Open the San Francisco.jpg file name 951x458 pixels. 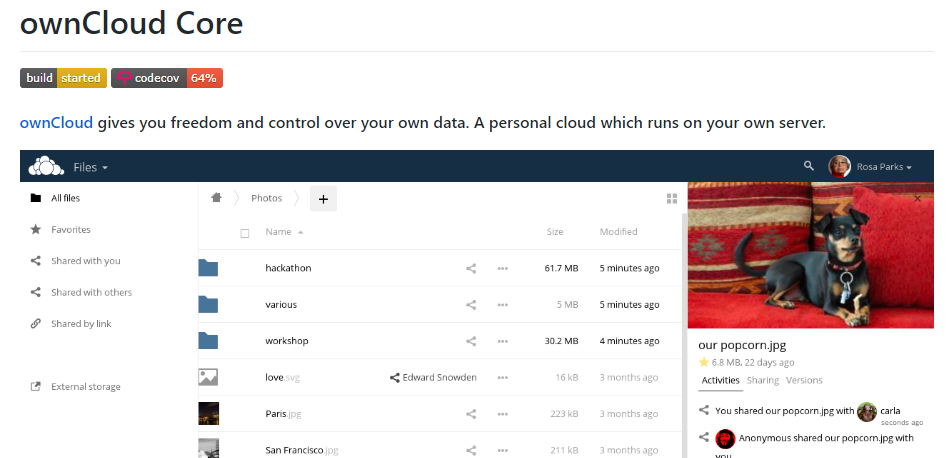point(301,450)
